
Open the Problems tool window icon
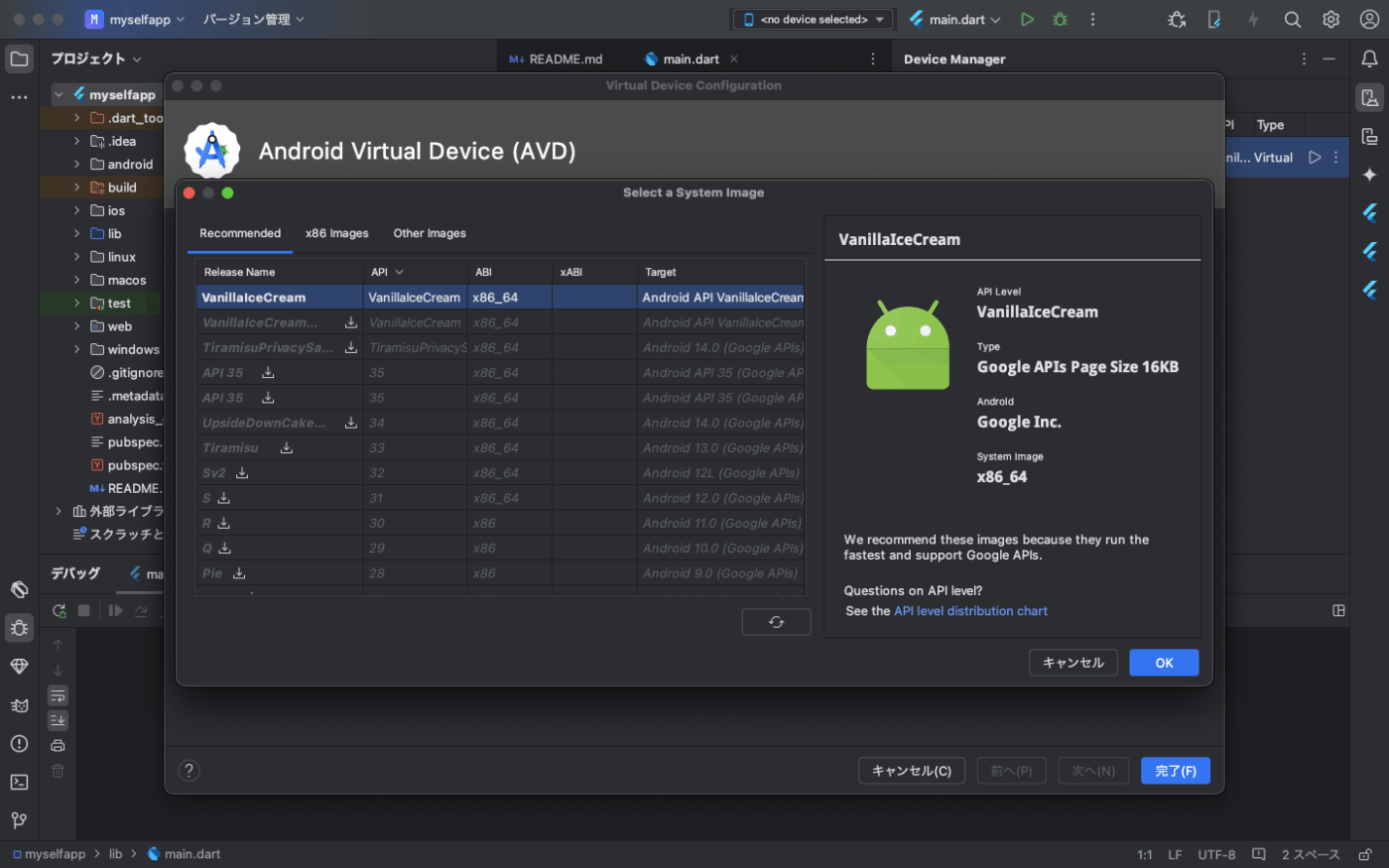pos(19,743)
